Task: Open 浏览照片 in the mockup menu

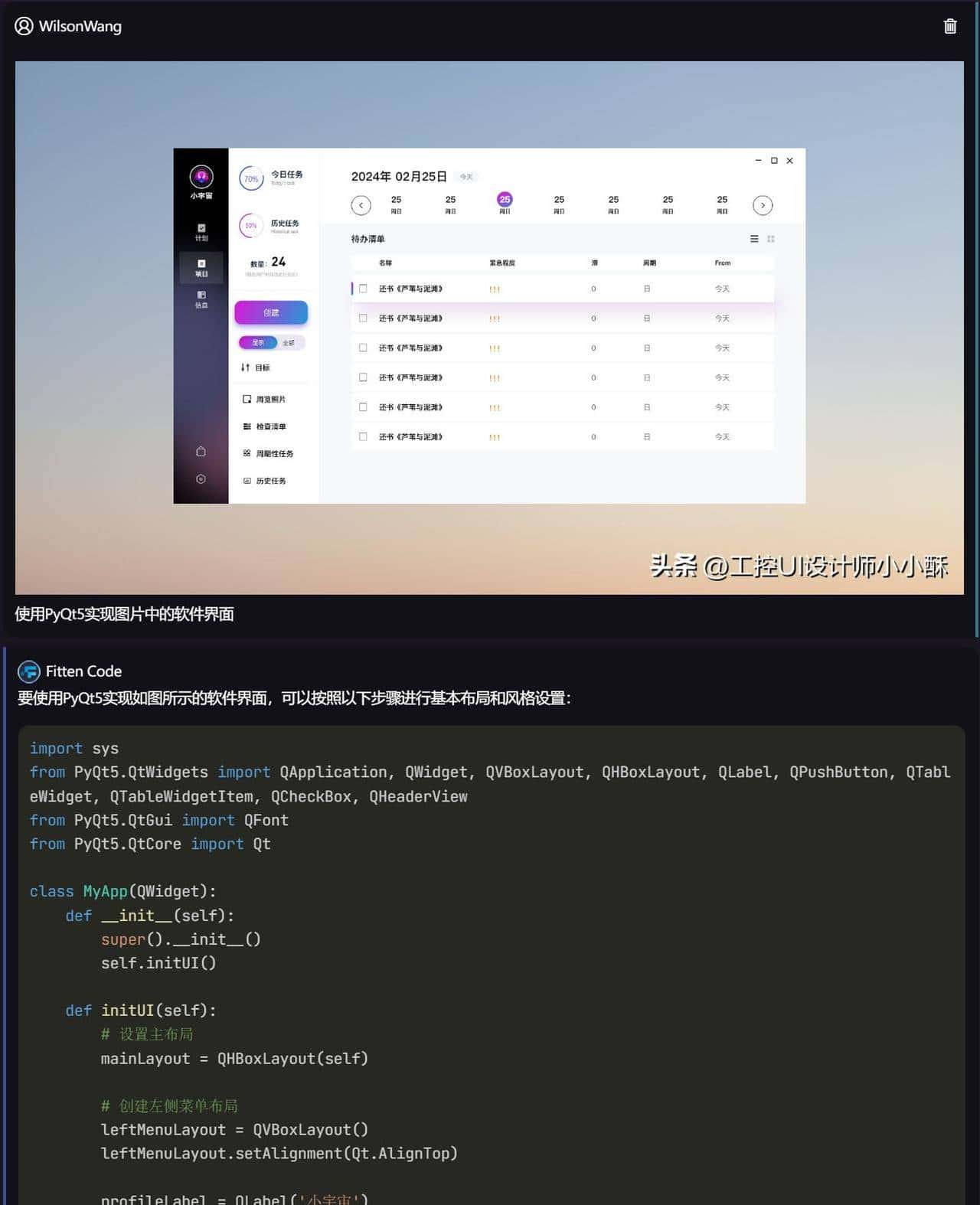Action: pyautogui.click(x=264, y=400)
